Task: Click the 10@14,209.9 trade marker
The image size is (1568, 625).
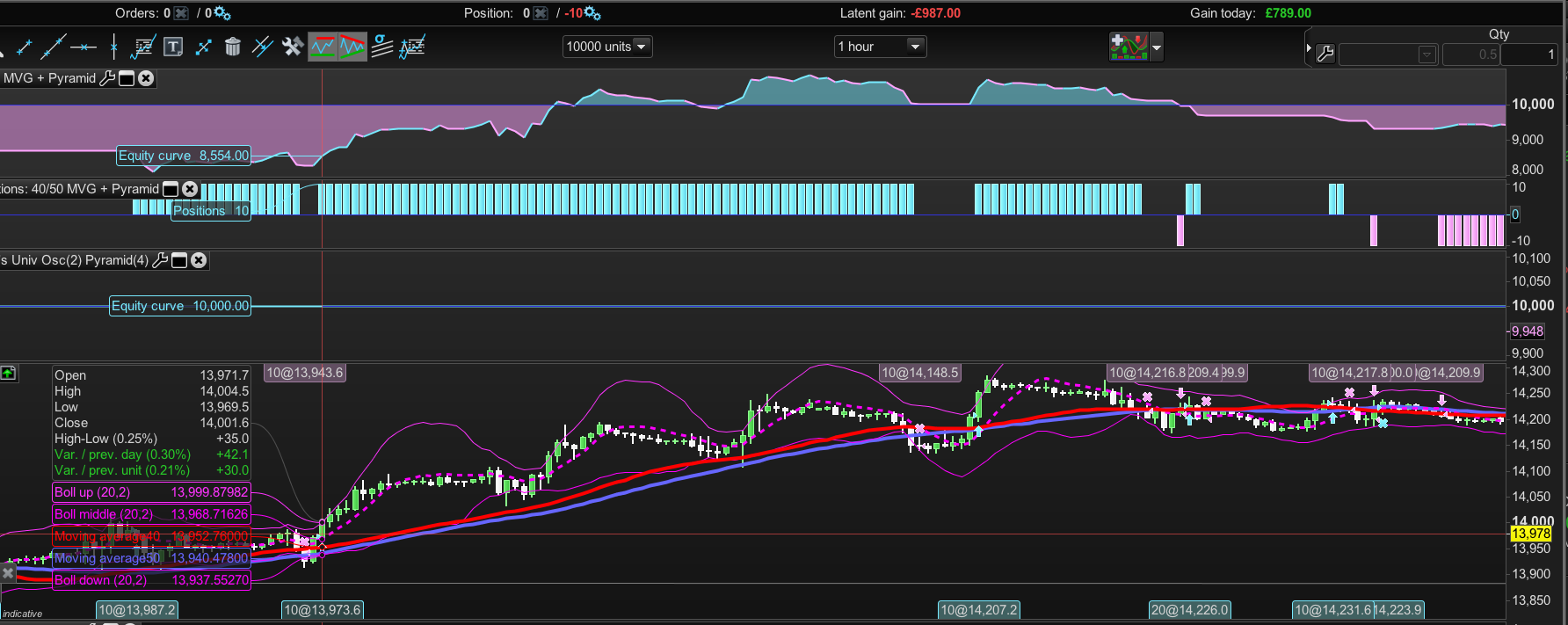Action: point(1449,373)
